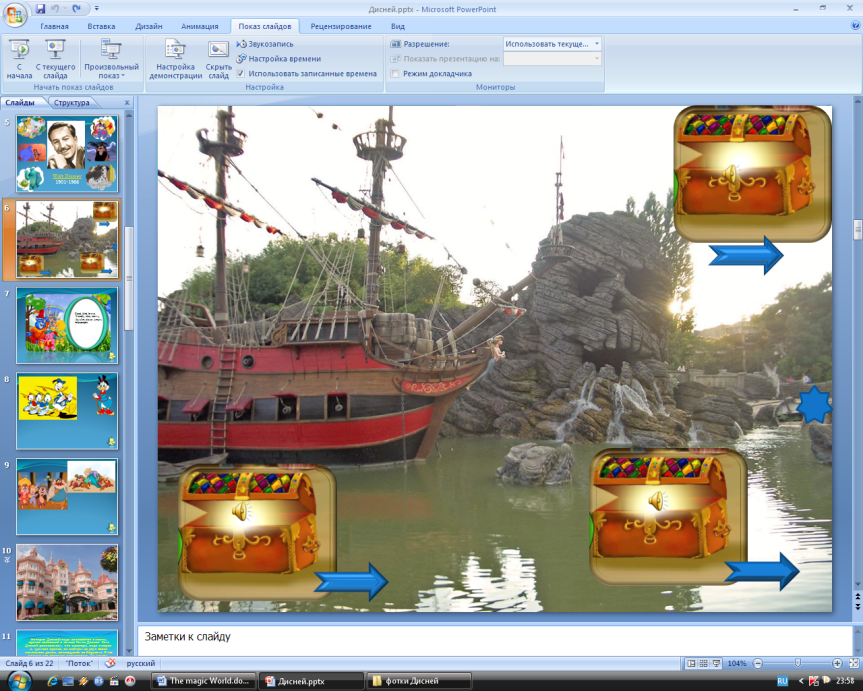Expand the Произвольный показ dropdown

click(111, 59)
